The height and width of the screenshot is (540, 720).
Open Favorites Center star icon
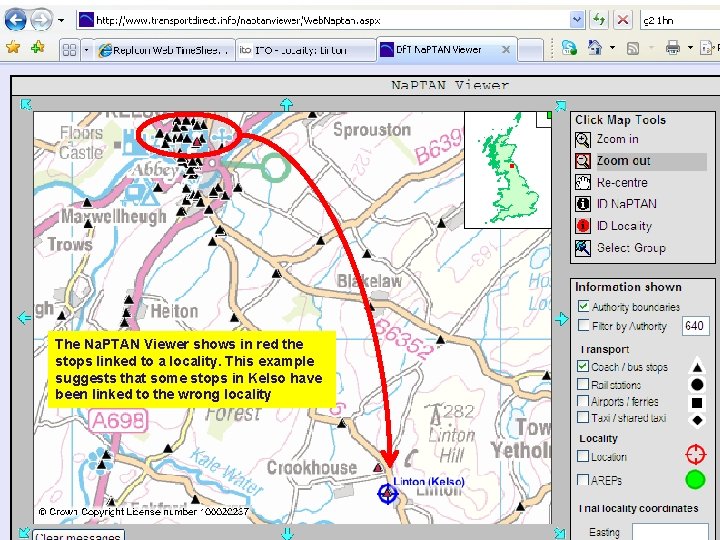click(x=13, y=47)
